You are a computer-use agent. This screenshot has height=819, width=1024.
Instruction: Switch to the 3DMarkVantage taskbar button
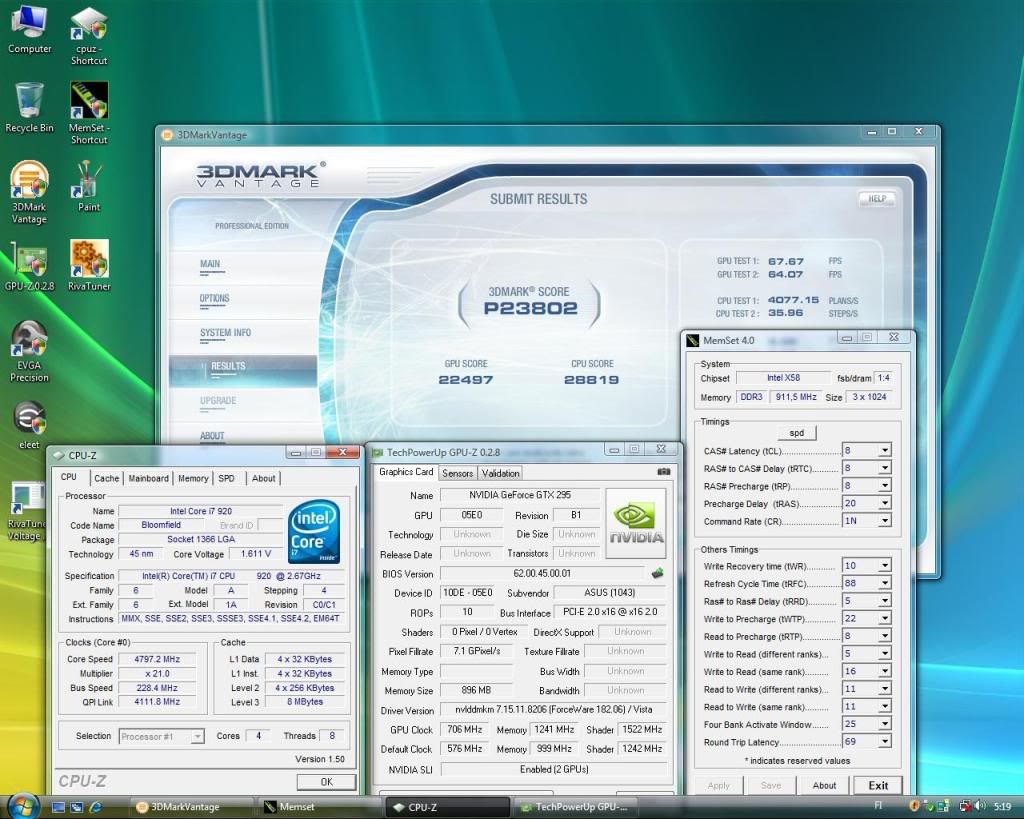[x=192, y=807]
